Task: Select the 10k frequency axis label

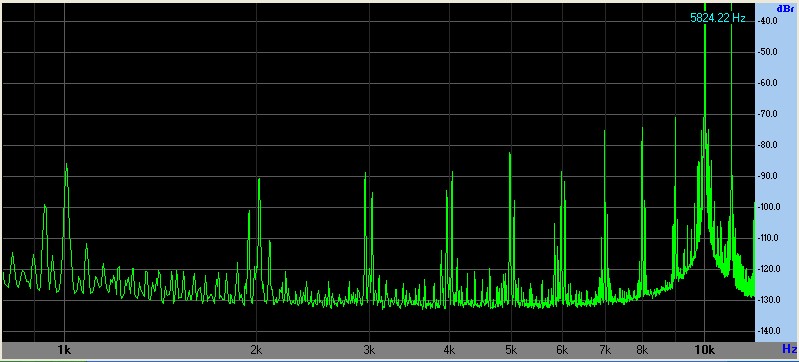Action: [x=704, y=350]
